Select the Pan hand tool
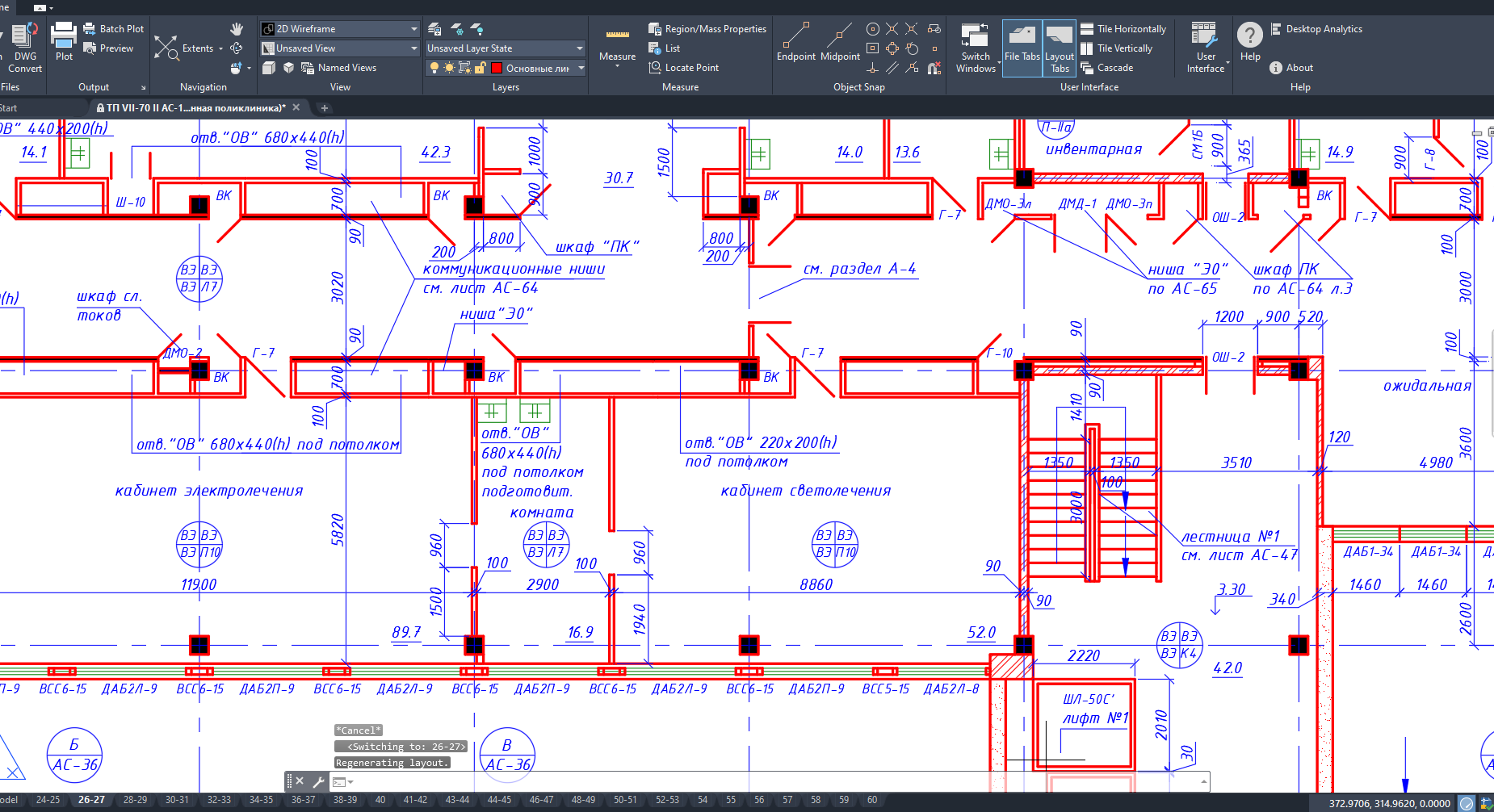Viewport: 1494px width, 812px height. click(237, 29)
